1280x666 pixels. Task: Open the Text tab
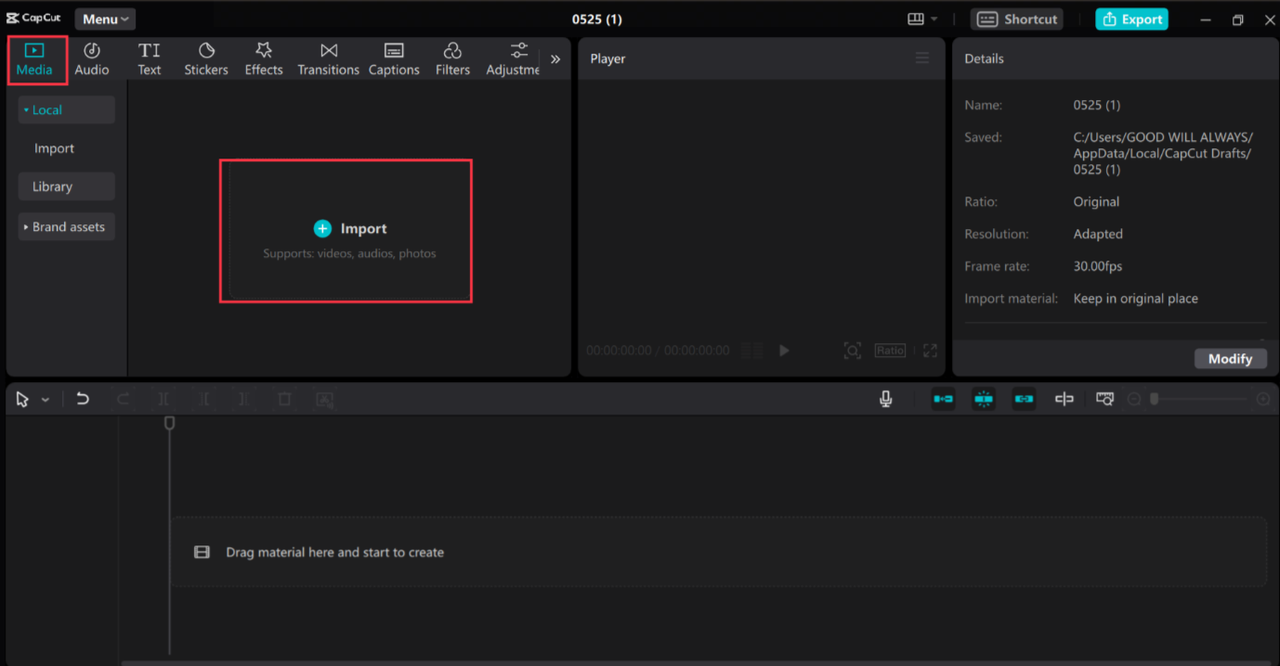149,60
